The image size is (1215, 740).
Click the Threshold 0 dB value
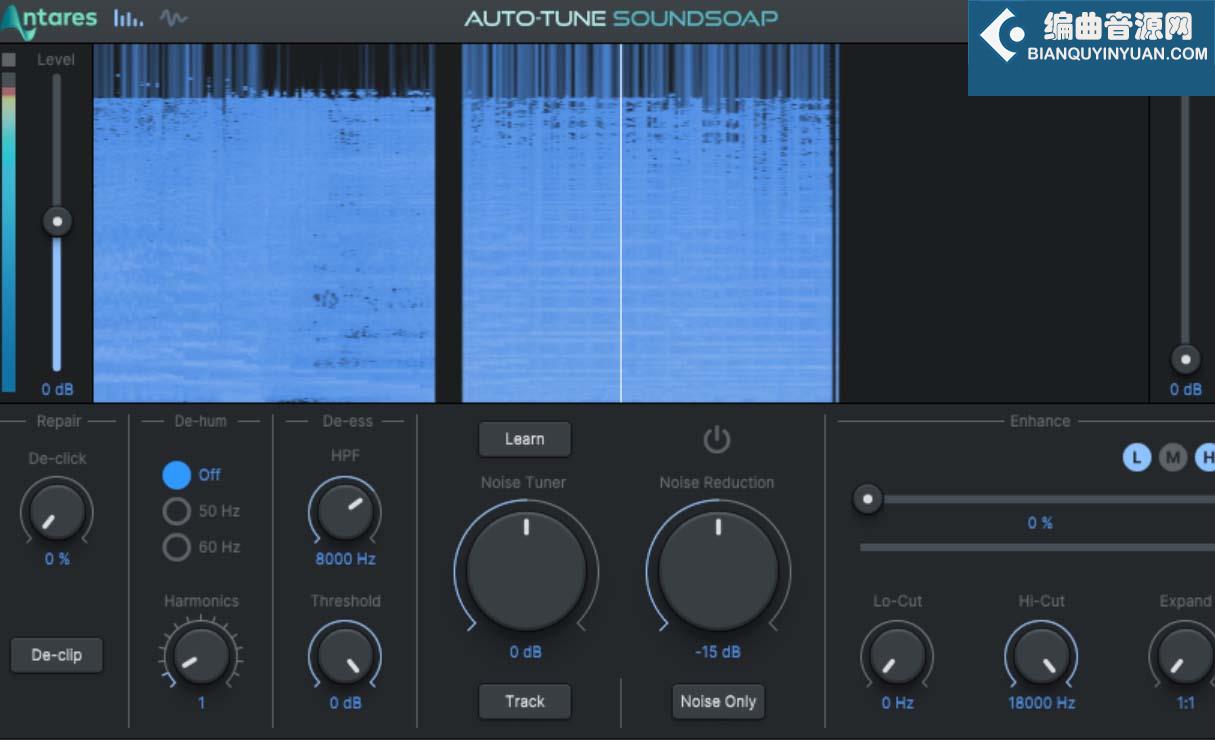click(x=345, y=703)
